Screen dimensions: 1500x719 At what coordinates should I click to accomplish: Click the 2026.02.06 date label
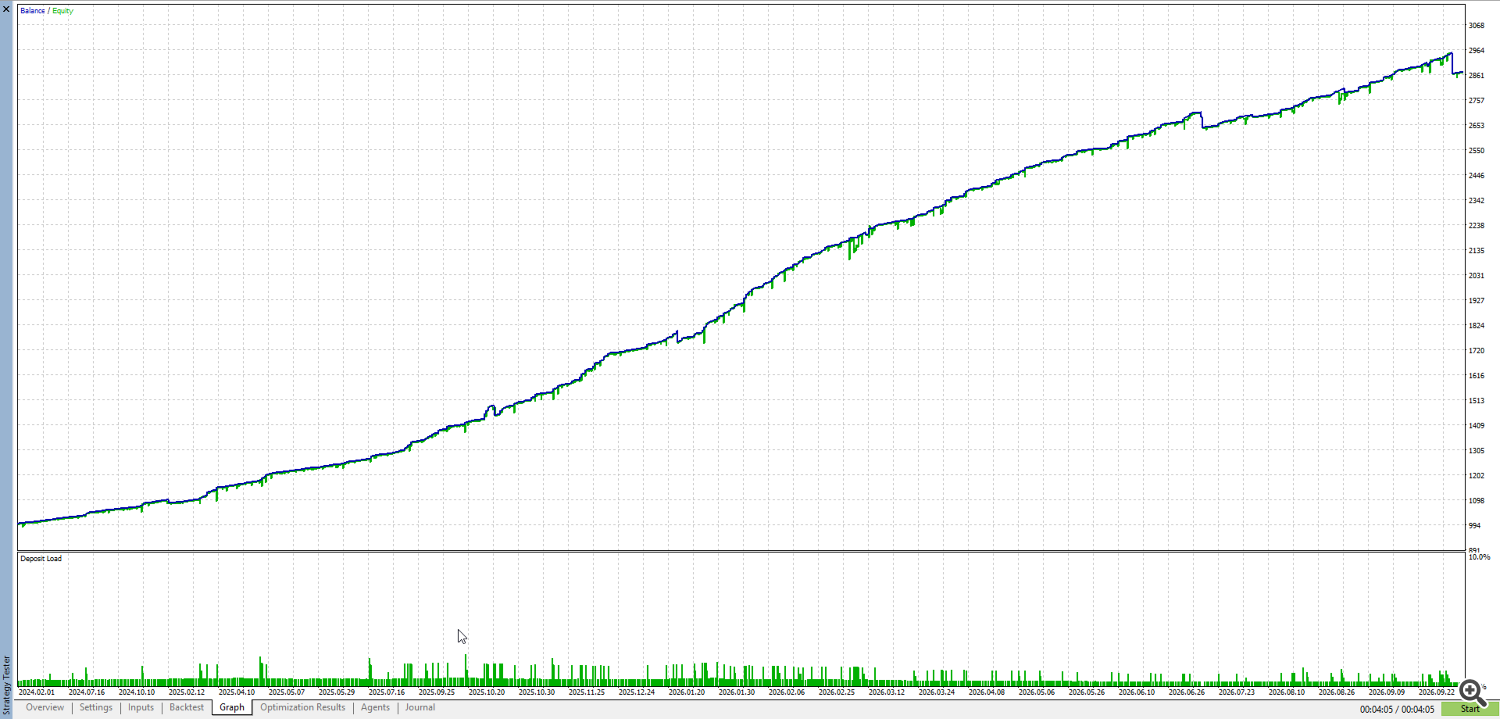(787, 692)
